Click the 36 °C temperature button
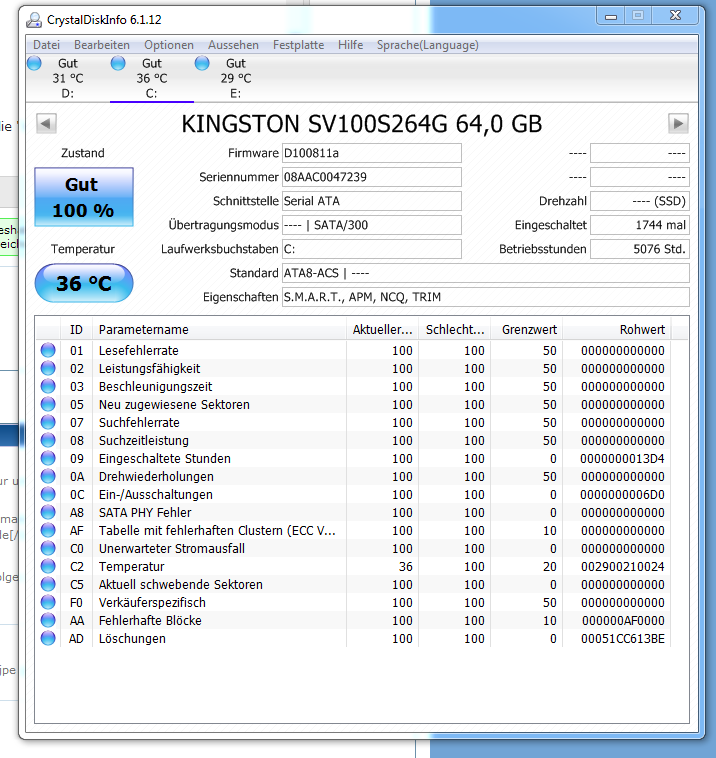 click(84, 283)
